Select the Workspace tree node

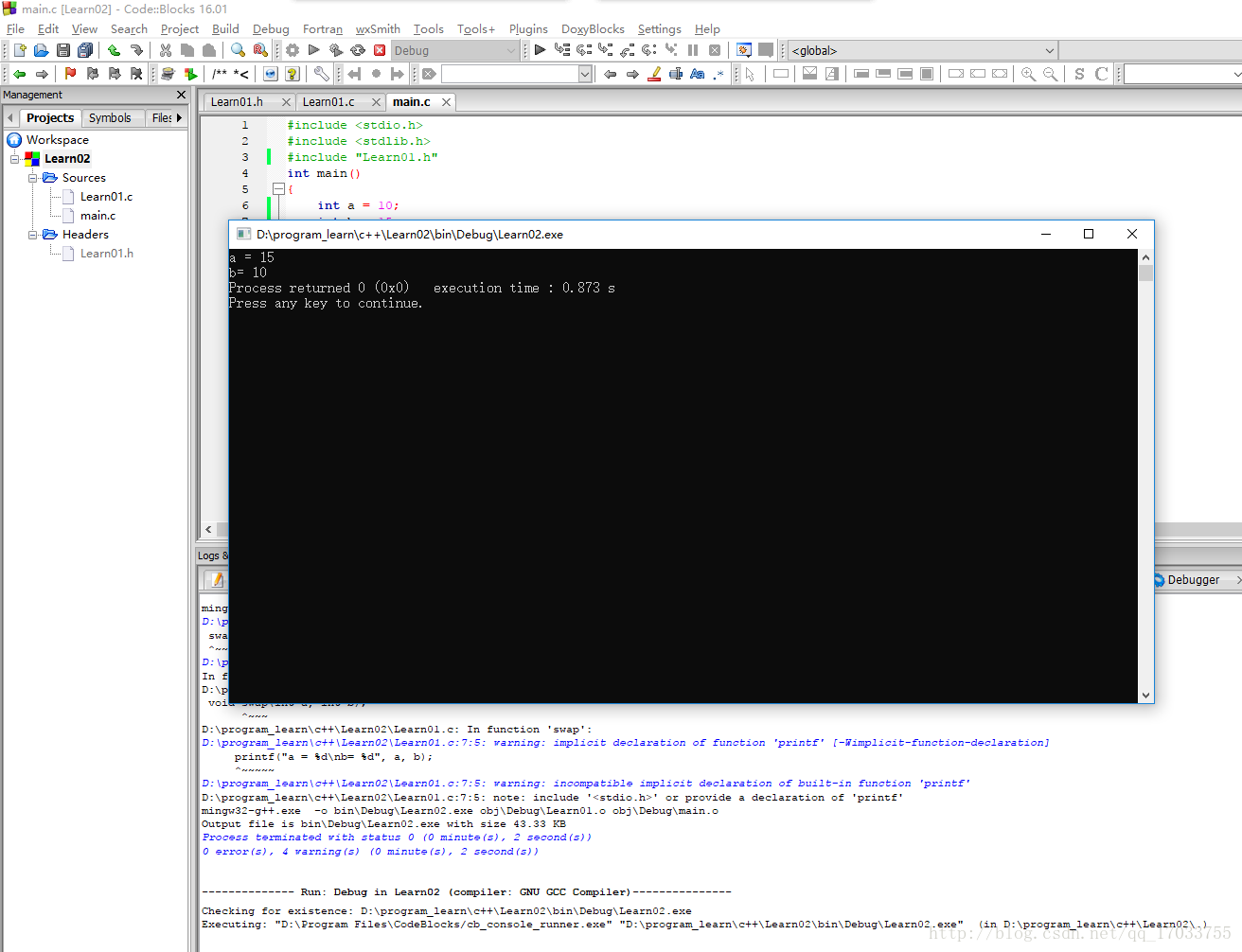(57, 140)
